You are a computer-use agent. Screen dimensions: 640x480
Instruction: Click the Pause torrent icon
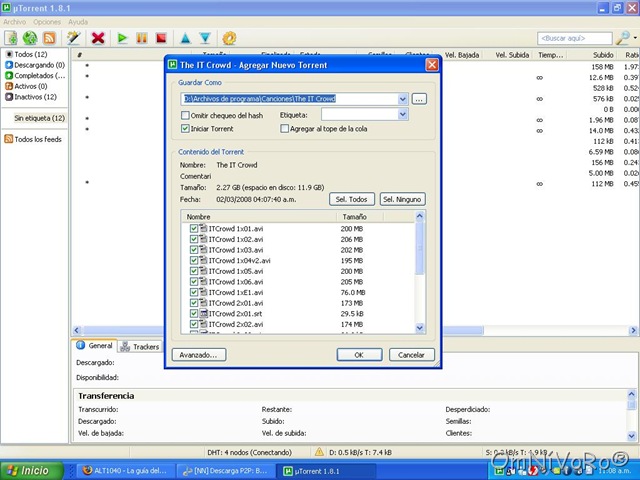pyautogui.click(x=142, y=38)
